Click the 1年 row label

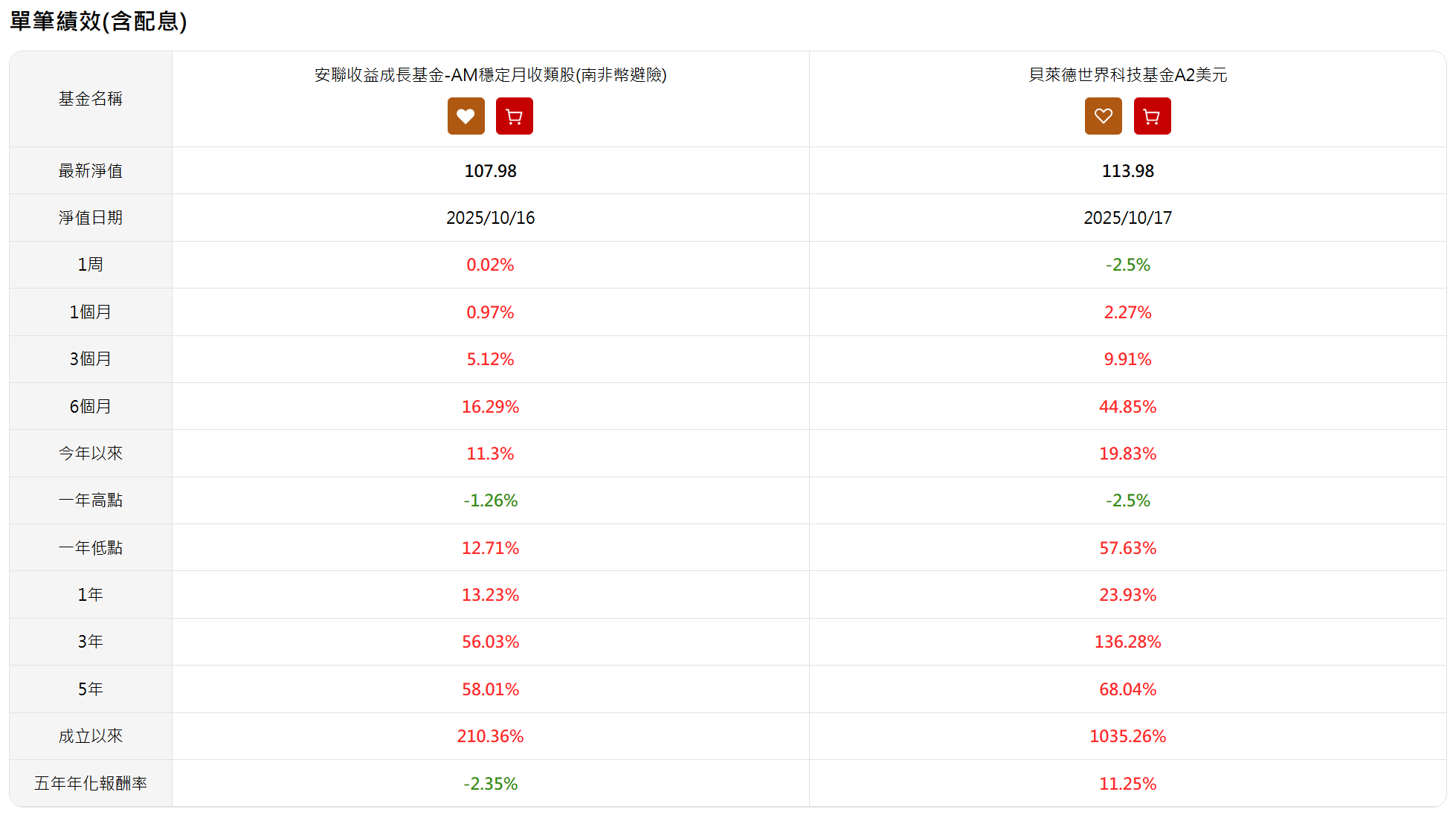(x=91, y=594)
